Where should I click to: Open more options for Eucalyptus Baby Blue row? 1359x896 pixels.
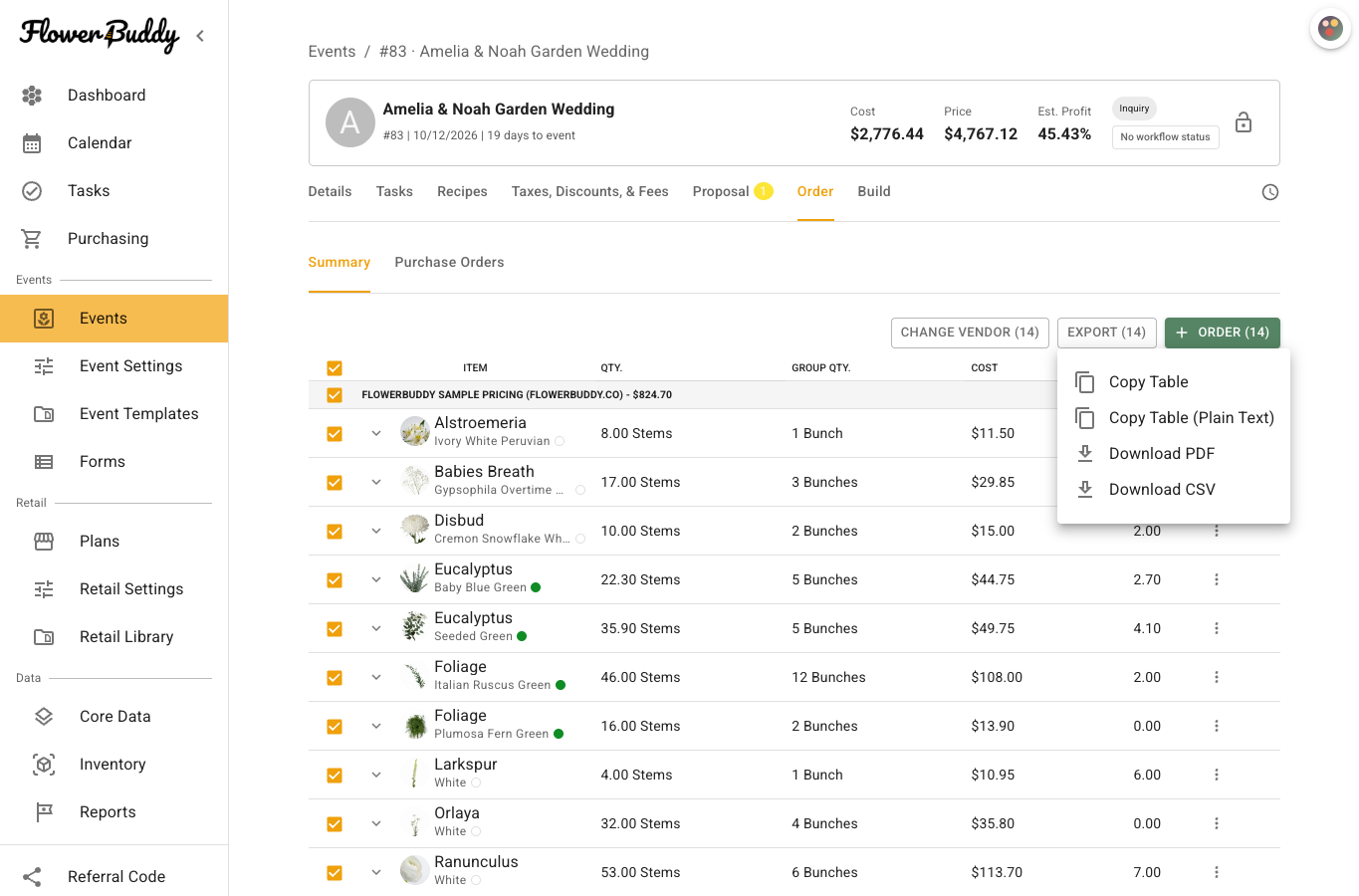(x=1217, y=579)
